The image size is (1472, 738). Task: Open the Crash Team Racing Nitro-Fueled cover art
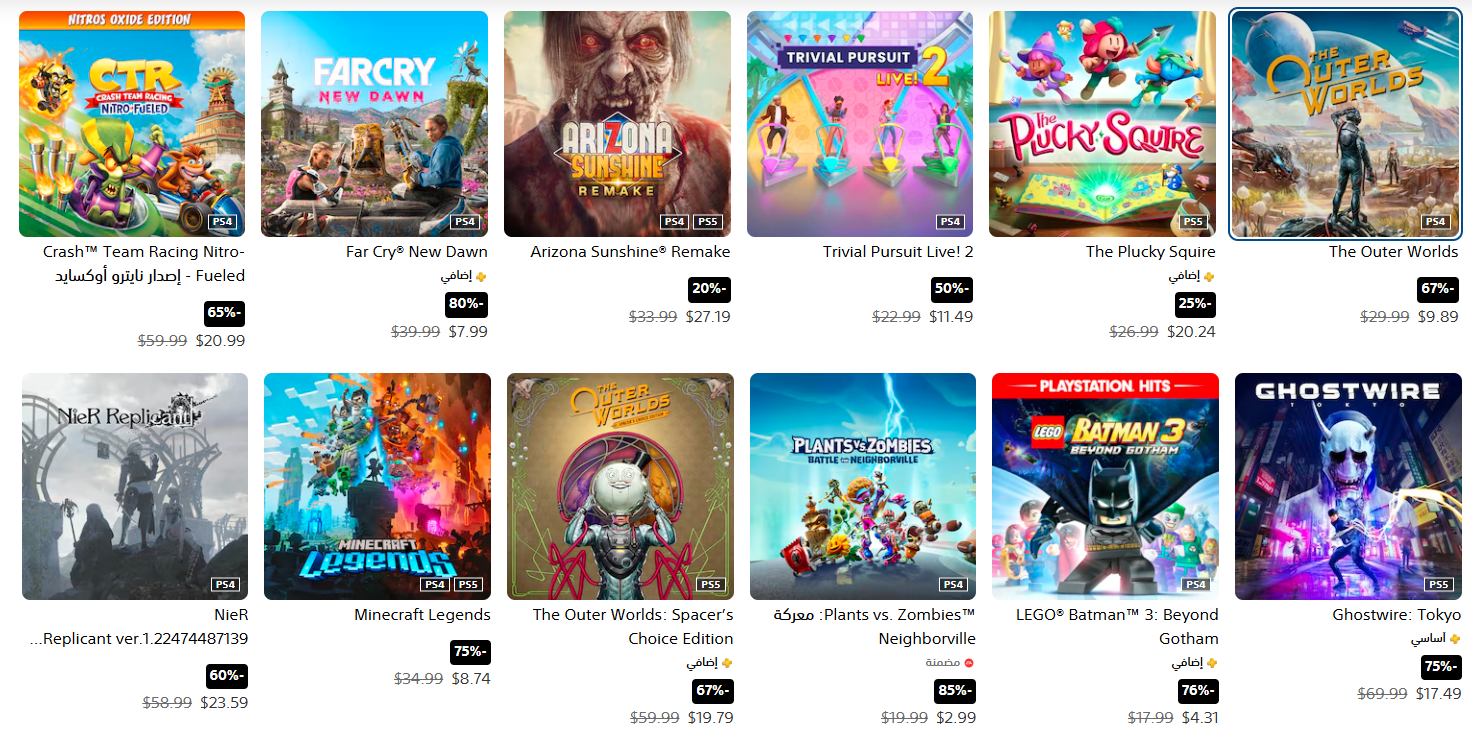pyautogui.click(x=132, y=124)
